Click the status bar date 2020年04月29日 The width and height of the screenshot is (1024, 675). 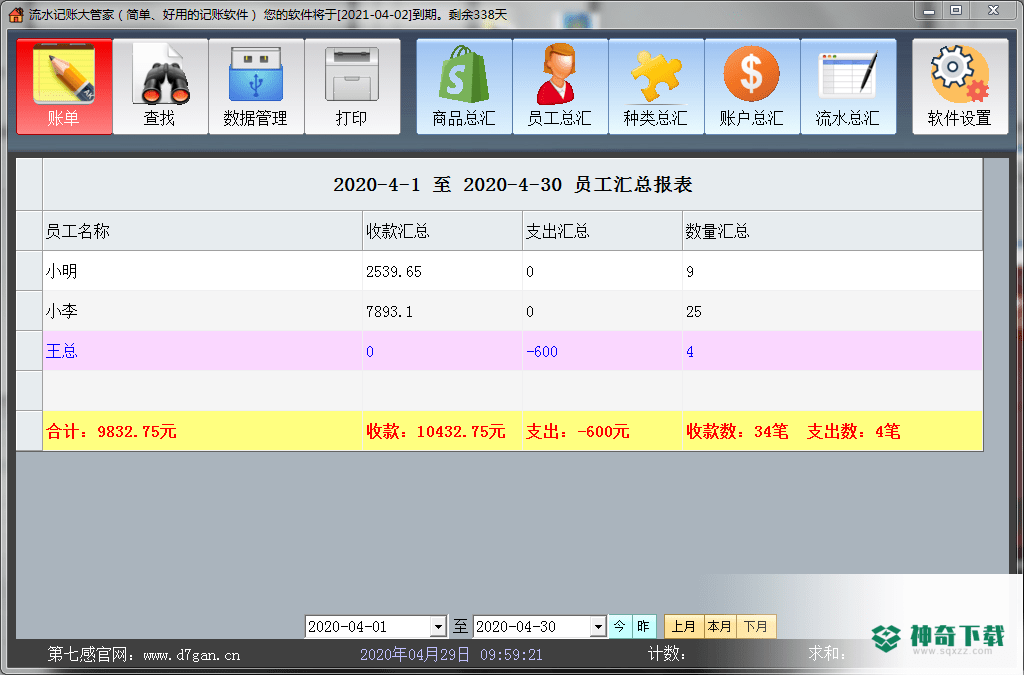click(415, 655)
